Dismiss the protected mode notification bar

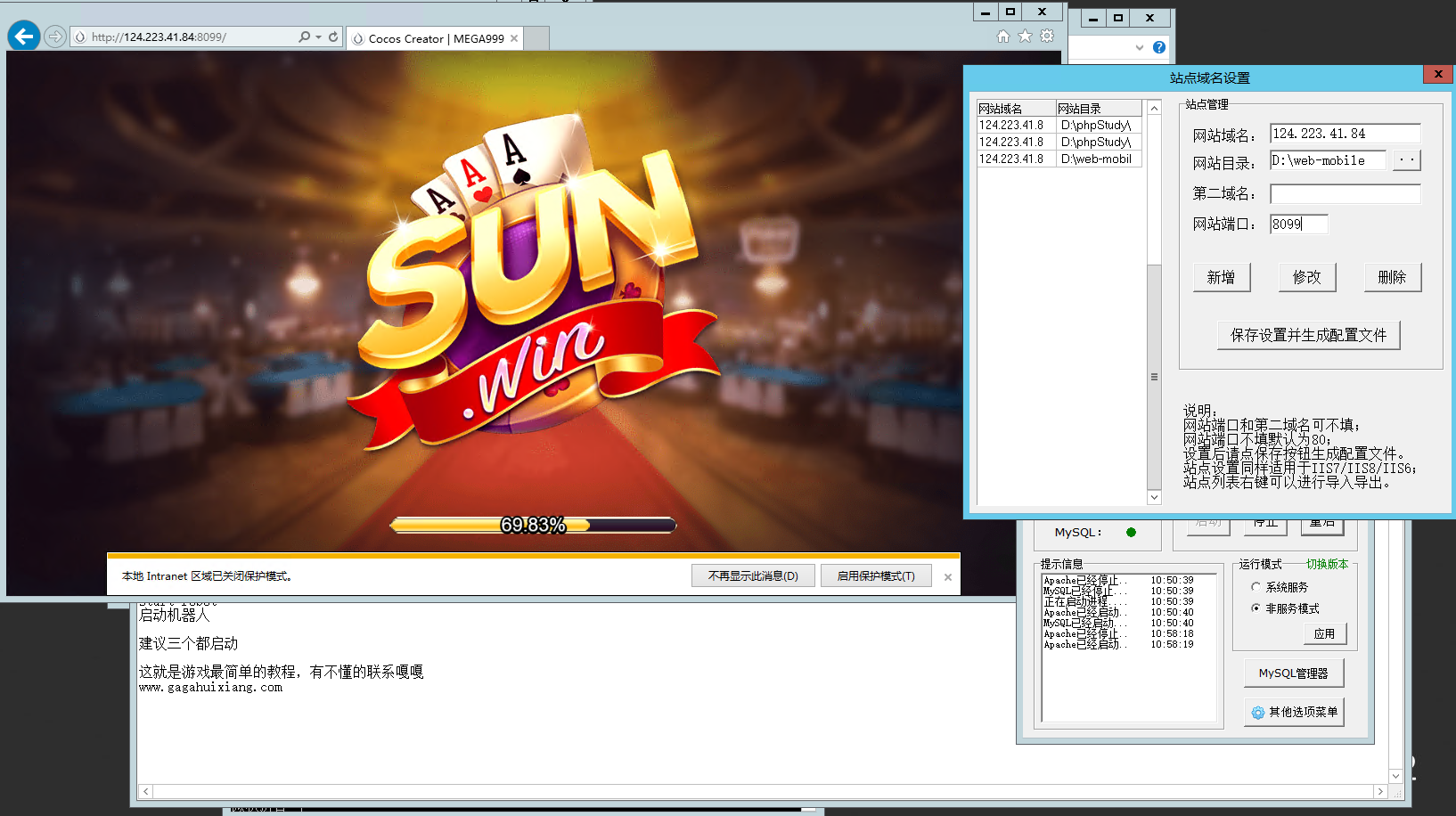[x=948, y=577]
